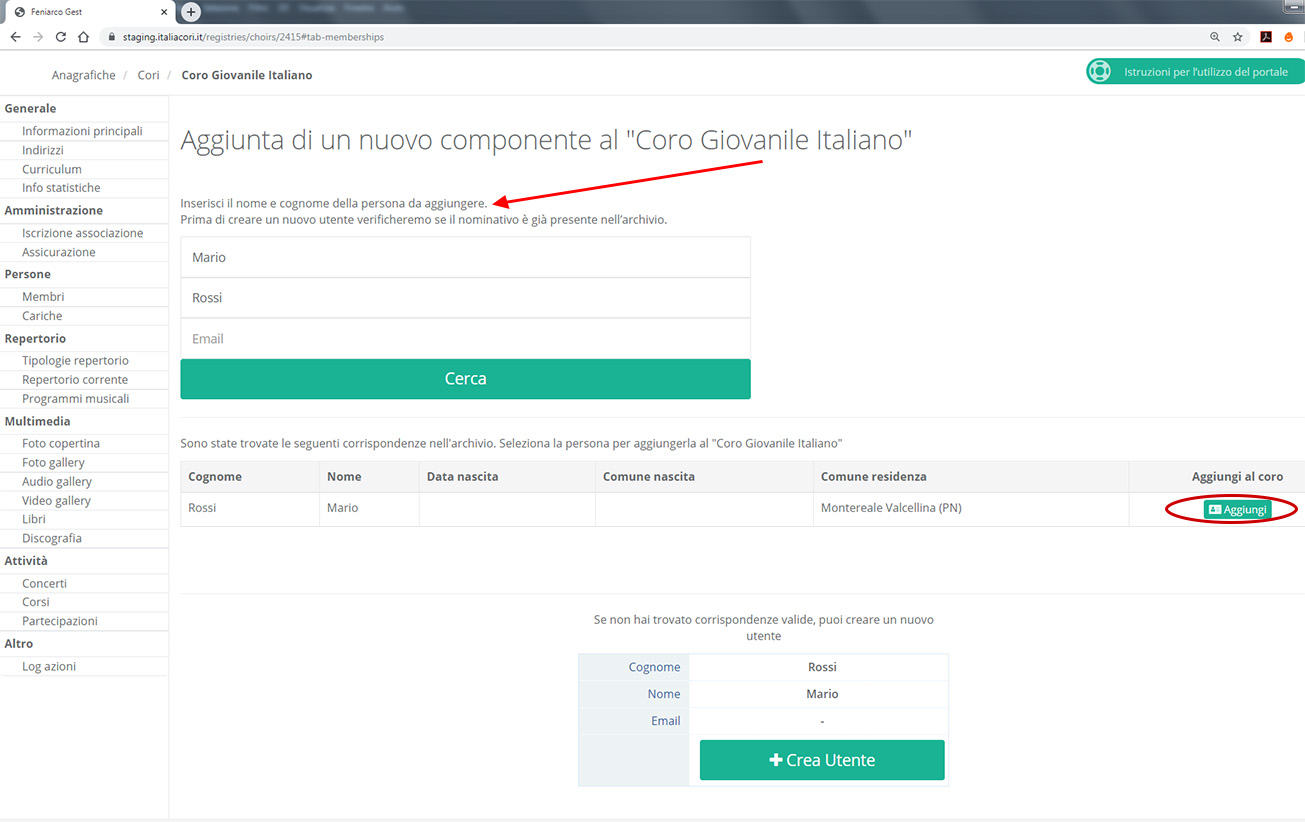Screen dimensions: 1305x822
Task: Go to browser home page icon
Action: pyautogui.click(x=84, y=37)
